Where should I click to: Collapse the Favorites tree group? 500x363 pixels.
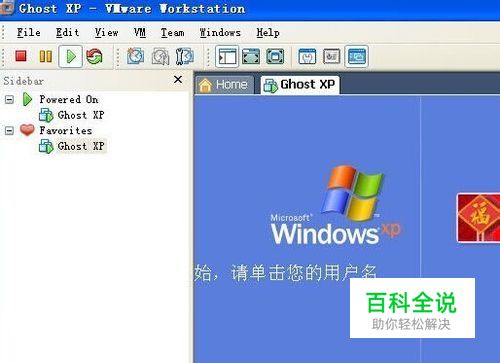[x=9, y=130]
